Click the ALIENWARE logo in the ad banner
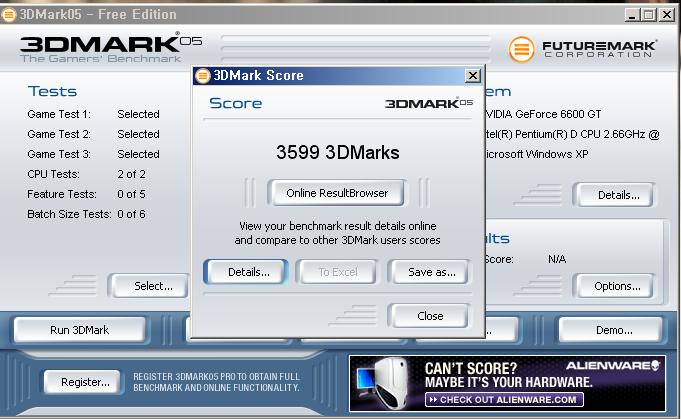Screen dimensions: 681x419 click(613, 365)
